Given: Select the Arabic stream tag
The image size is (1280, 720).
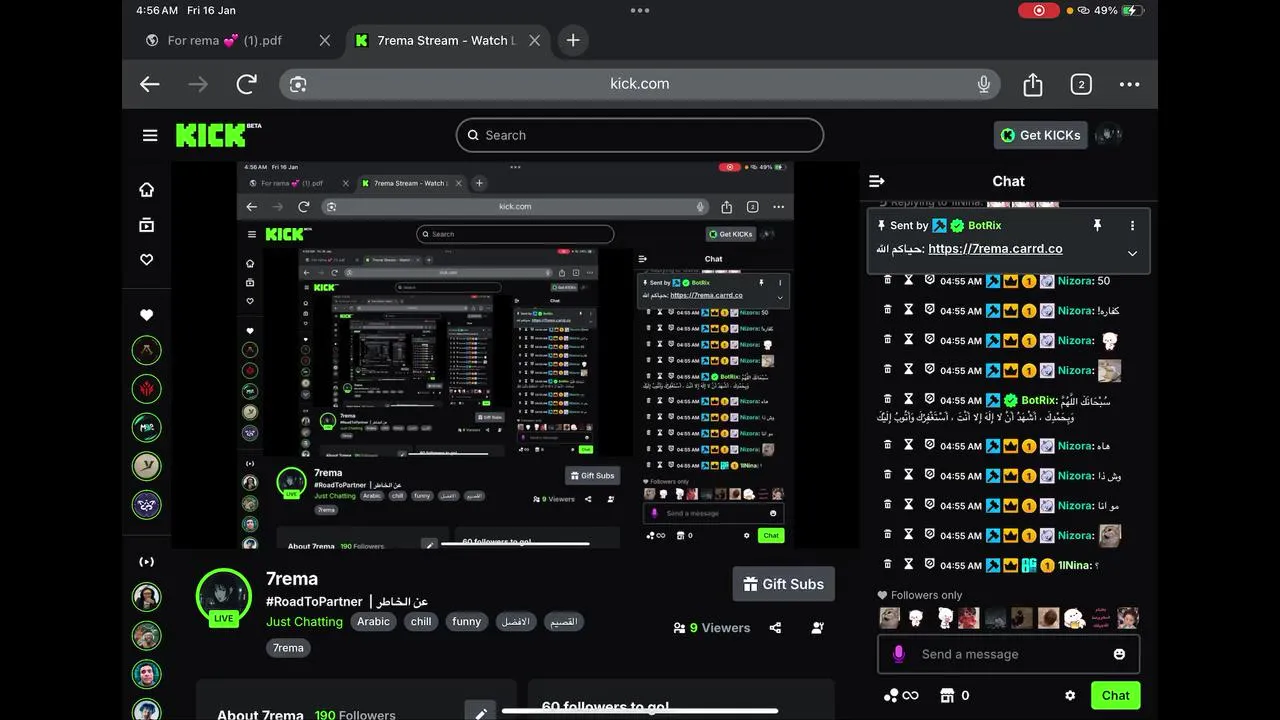Looking at the screenshot, I should click(x=373, y=621).
